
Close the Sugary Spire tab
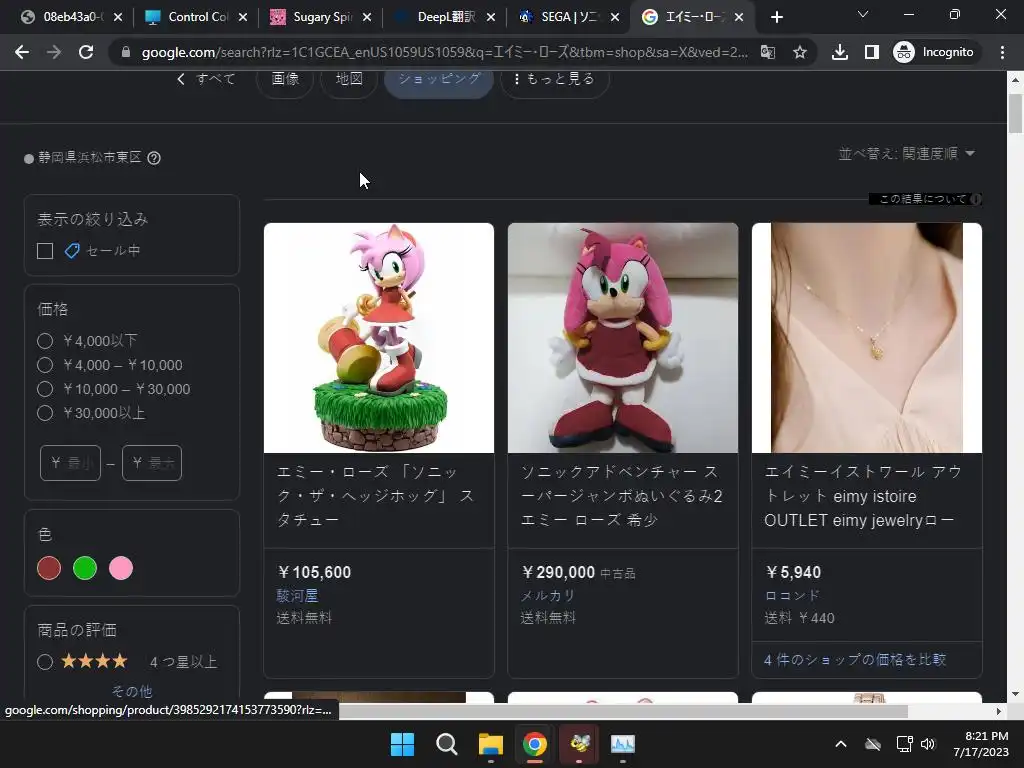coord(367,18)
